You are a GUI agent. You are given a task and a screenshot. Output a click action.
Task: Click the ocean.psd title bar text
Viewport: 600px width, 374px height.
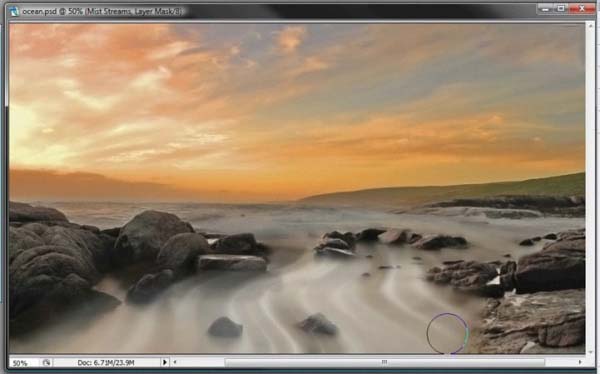(102, 11)
